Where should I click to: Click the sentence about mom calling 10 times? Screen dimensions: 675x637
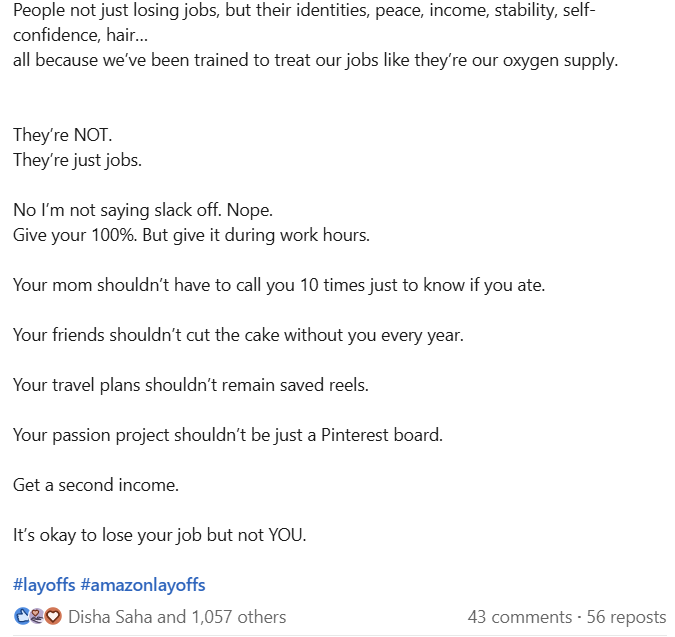[278, 285]
